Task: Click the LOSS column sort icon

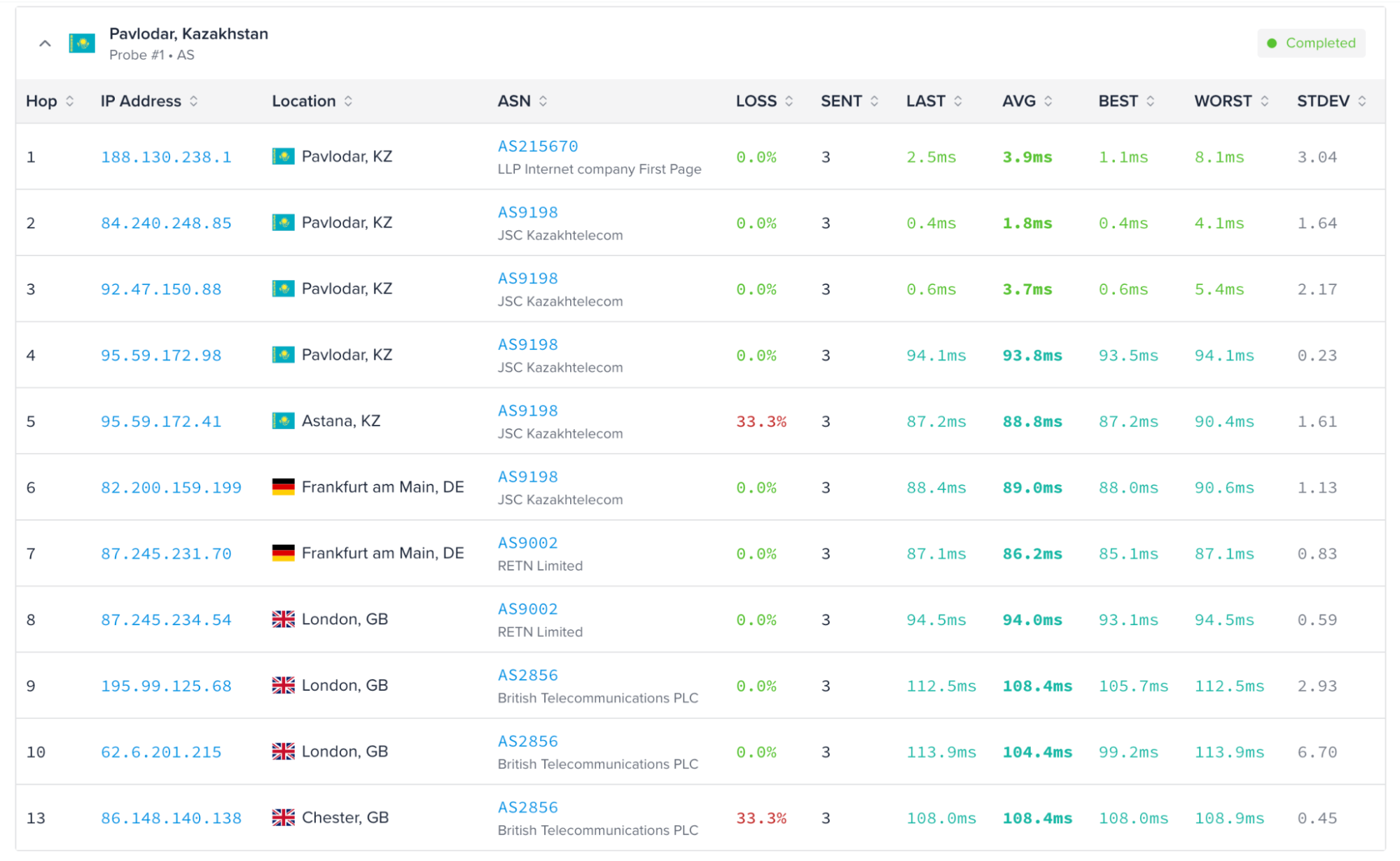Action: pos(789,101)
